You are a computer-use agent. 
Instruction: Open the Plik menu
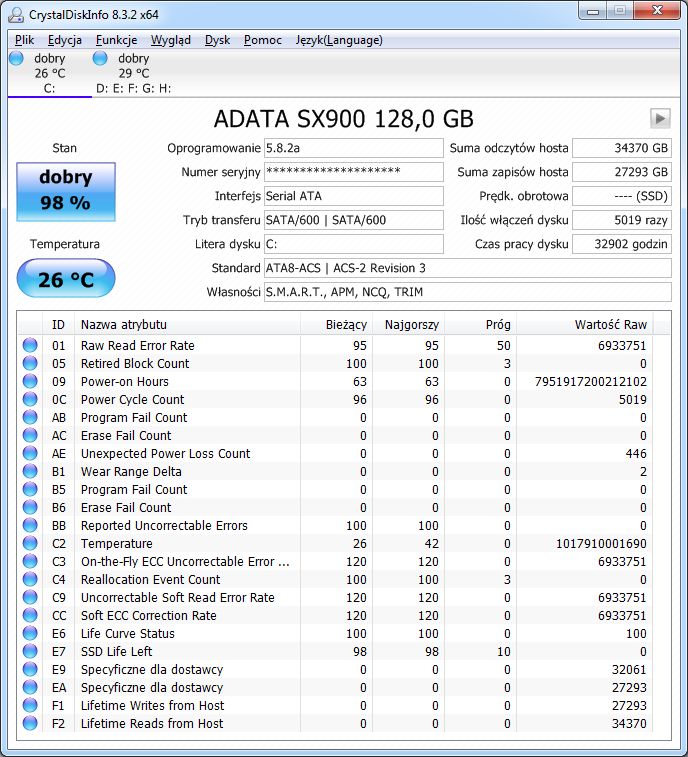[25, 40]
